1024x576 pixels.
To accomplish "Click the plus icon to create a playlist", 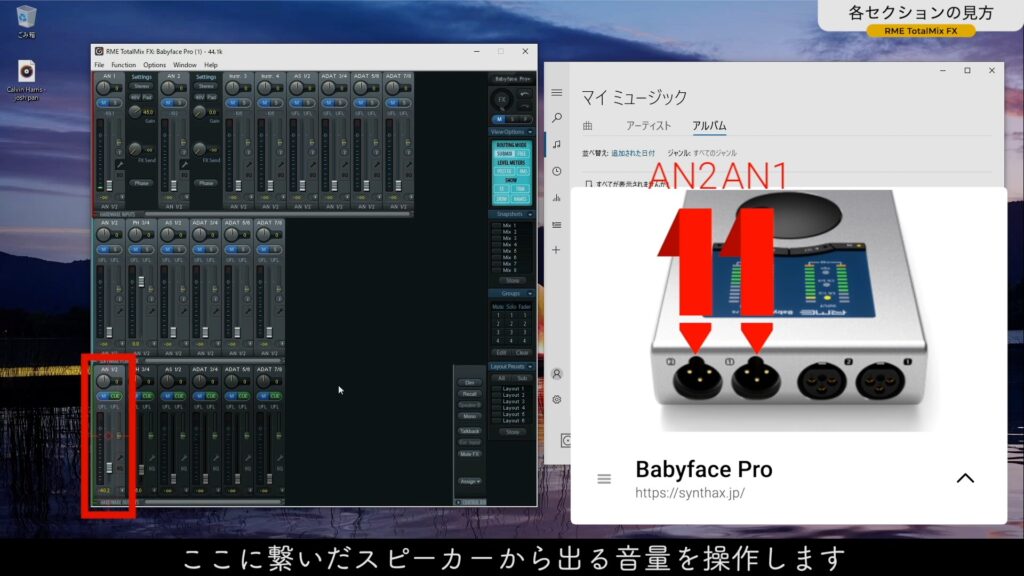I will click(x=556, y=249).
